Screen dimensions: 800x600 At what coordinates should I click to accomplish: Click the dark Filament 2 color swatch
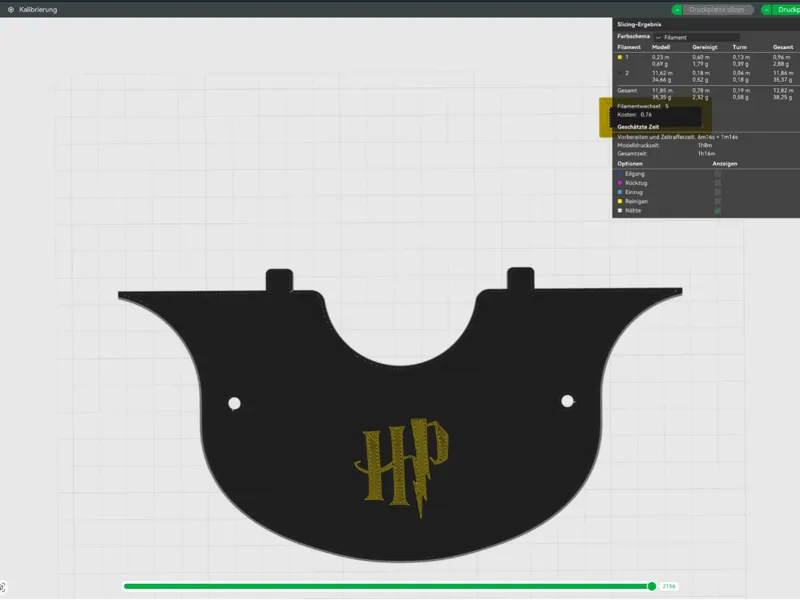[x=620, y=73]
